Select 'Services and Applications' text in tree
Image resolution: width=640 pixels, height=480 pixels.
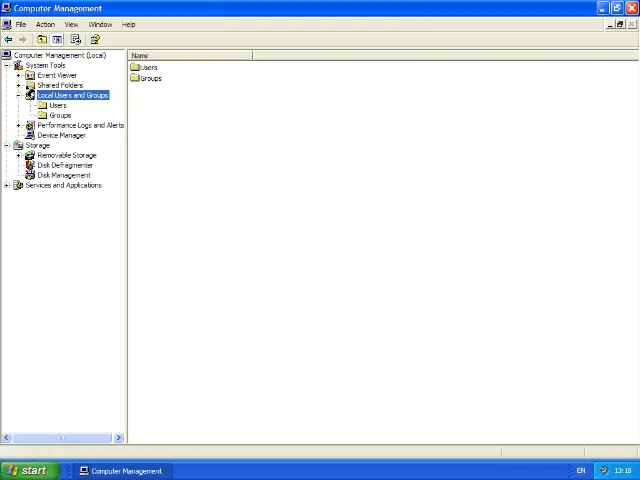coord(64,185)
